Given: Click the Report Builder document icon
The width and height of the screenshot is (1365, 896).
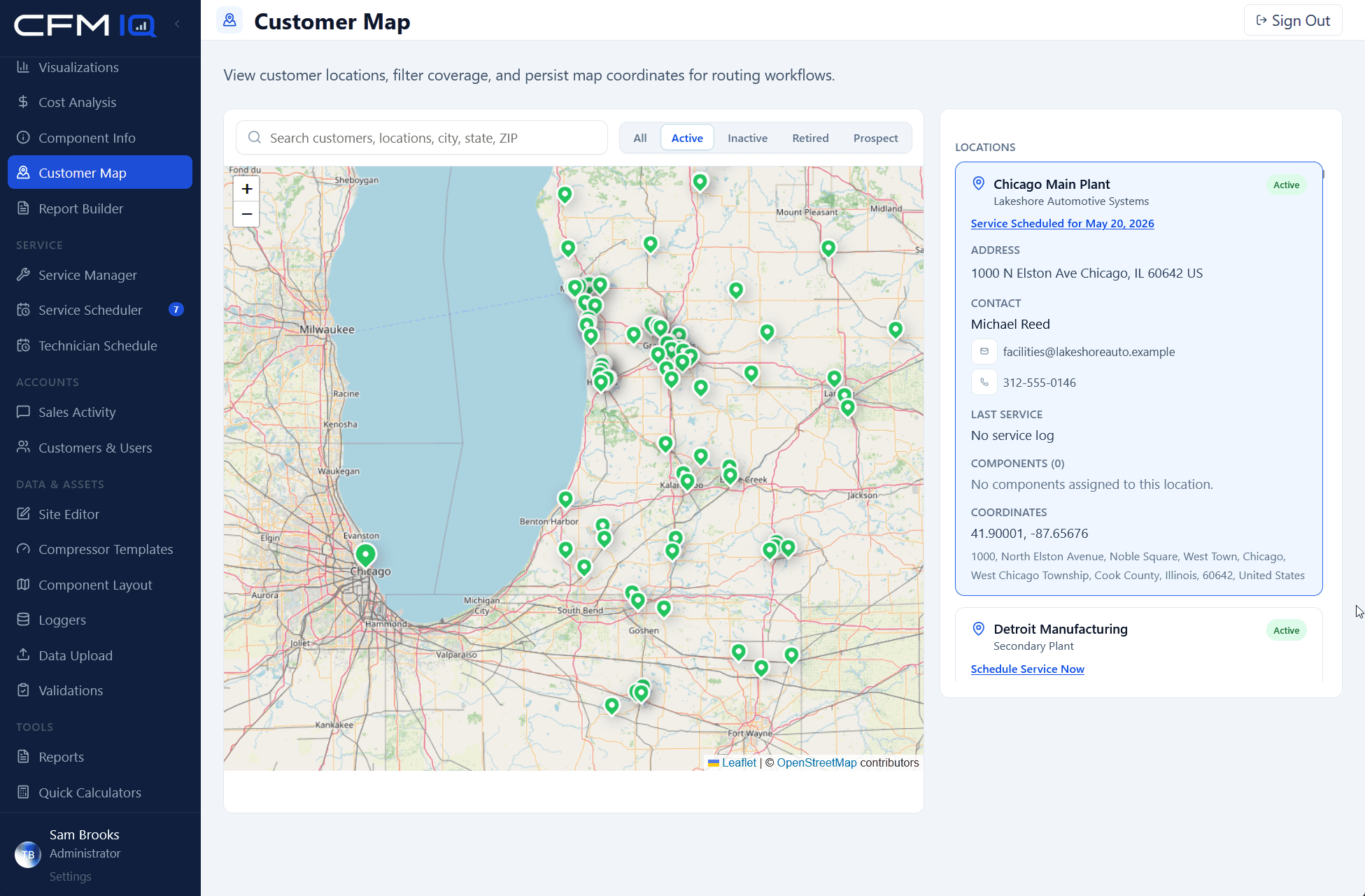Looking at the screenshot, I should pyautogui.click(x=23, y=208).
